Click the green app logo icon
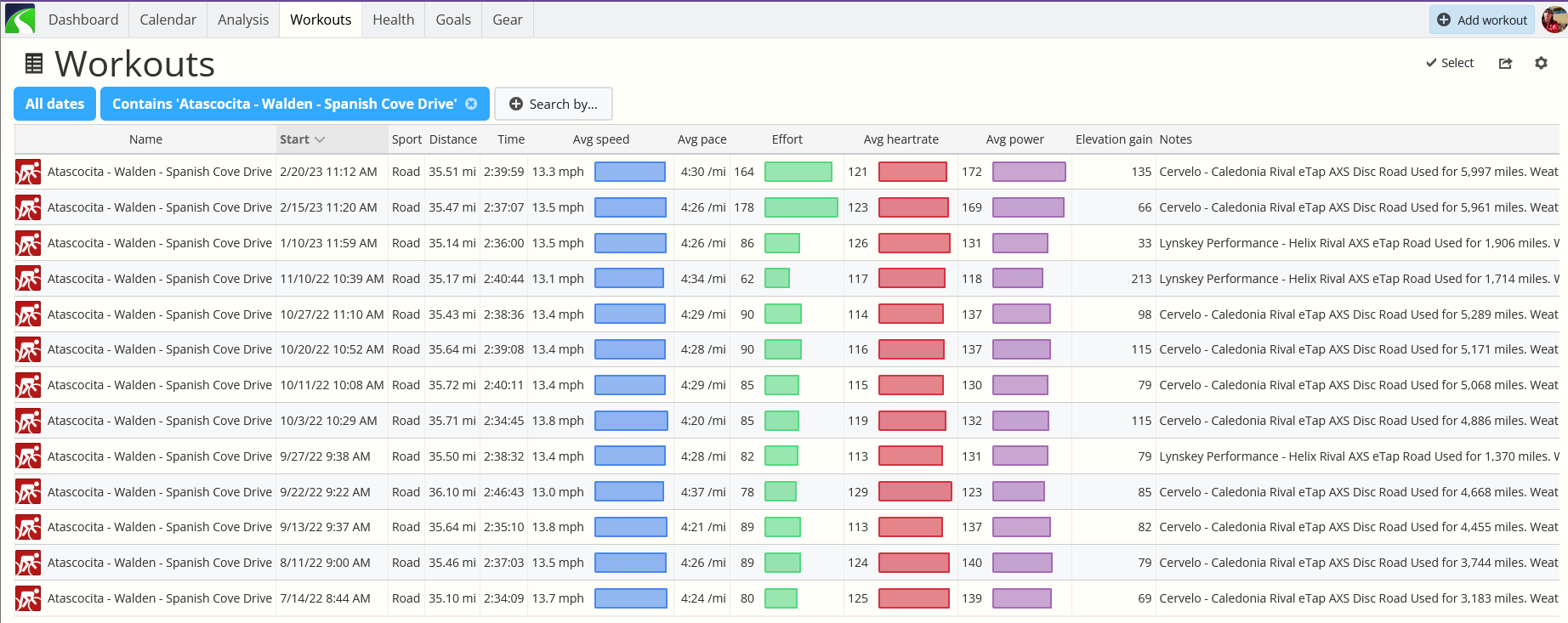1568x623 pixels. pos(20,19)
